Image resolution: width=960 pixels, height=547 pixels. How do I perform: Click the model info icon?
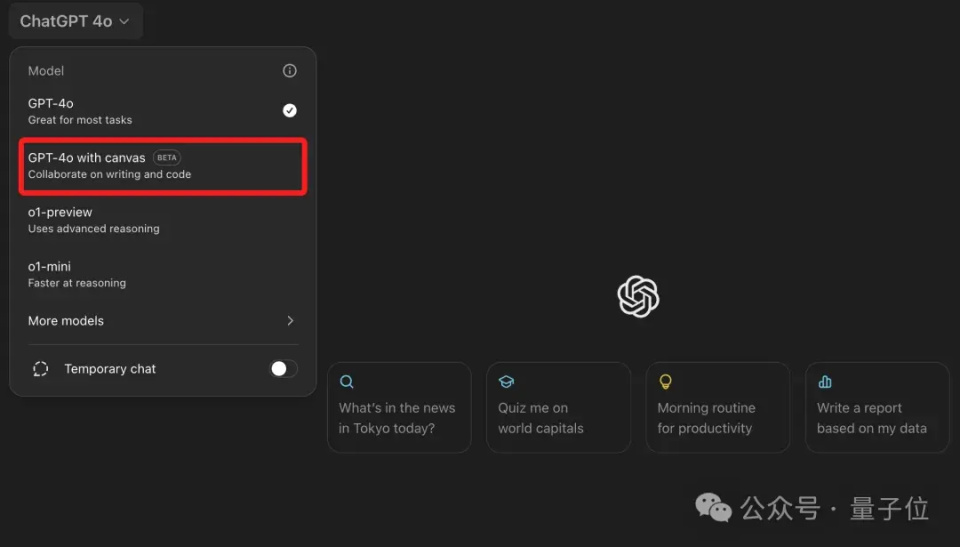[x=290, y=71]
